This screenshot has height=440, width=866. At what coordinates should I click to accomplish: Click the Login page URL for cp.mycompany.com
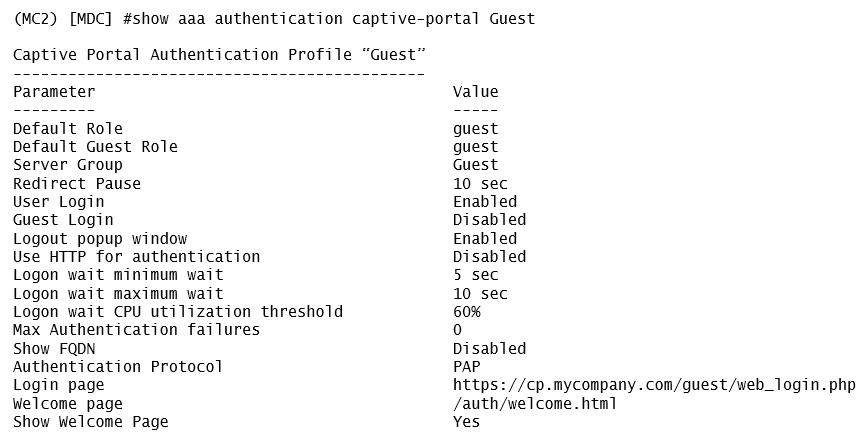coord(654,385)
